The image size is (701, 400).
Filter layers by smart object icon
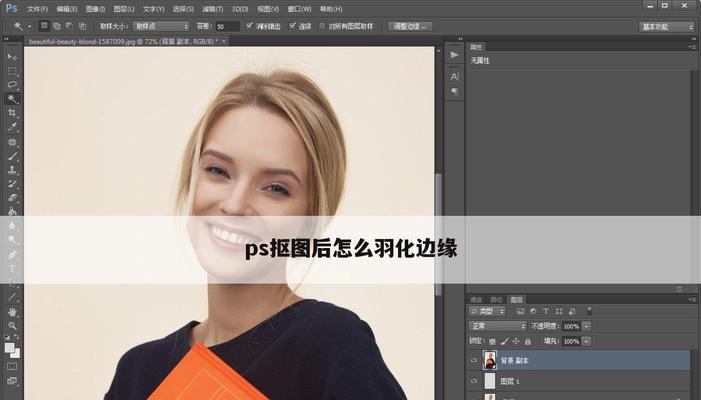(572, 311)
